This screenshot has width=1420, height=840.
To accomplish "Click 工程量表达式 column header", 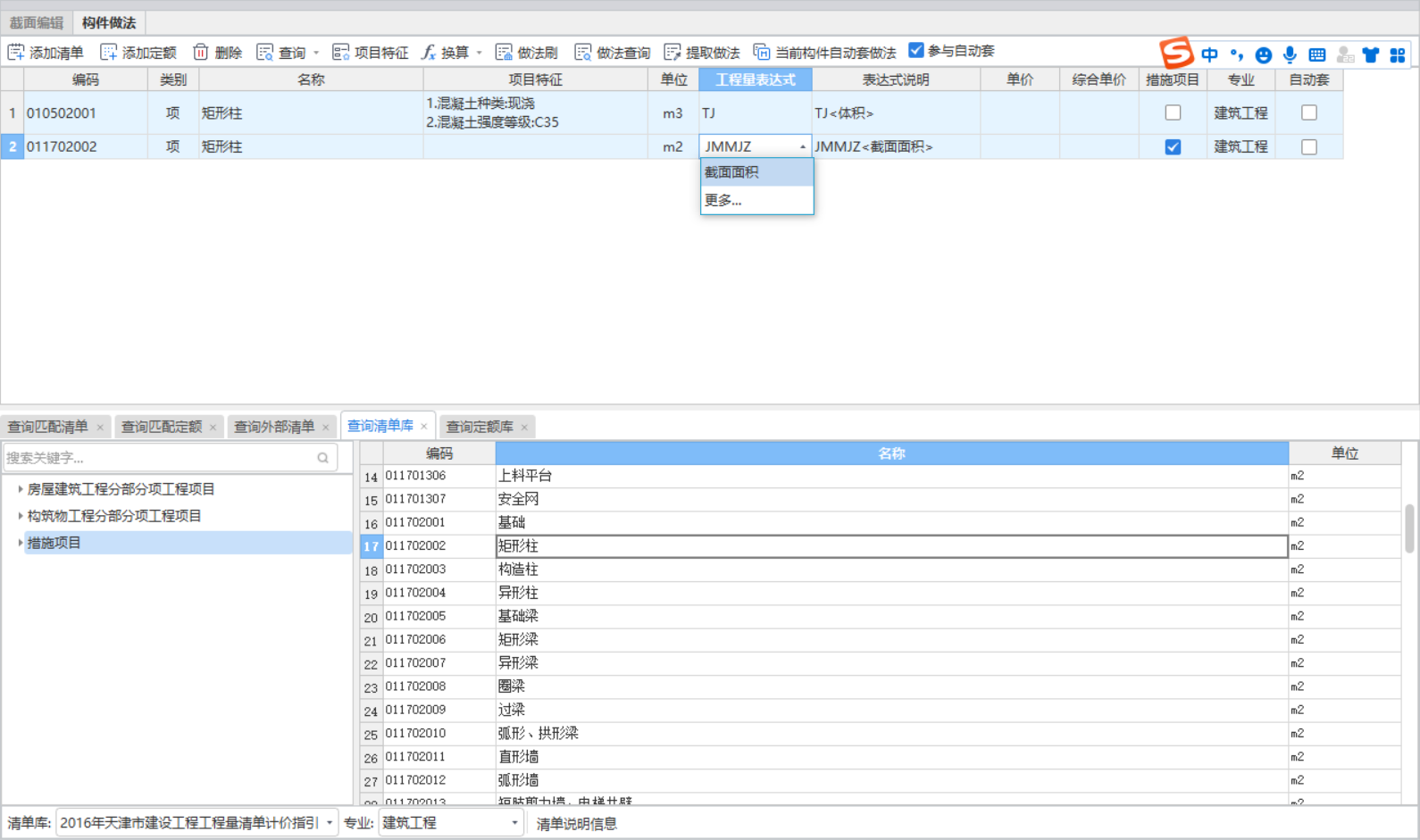I will tap(756, 79).
